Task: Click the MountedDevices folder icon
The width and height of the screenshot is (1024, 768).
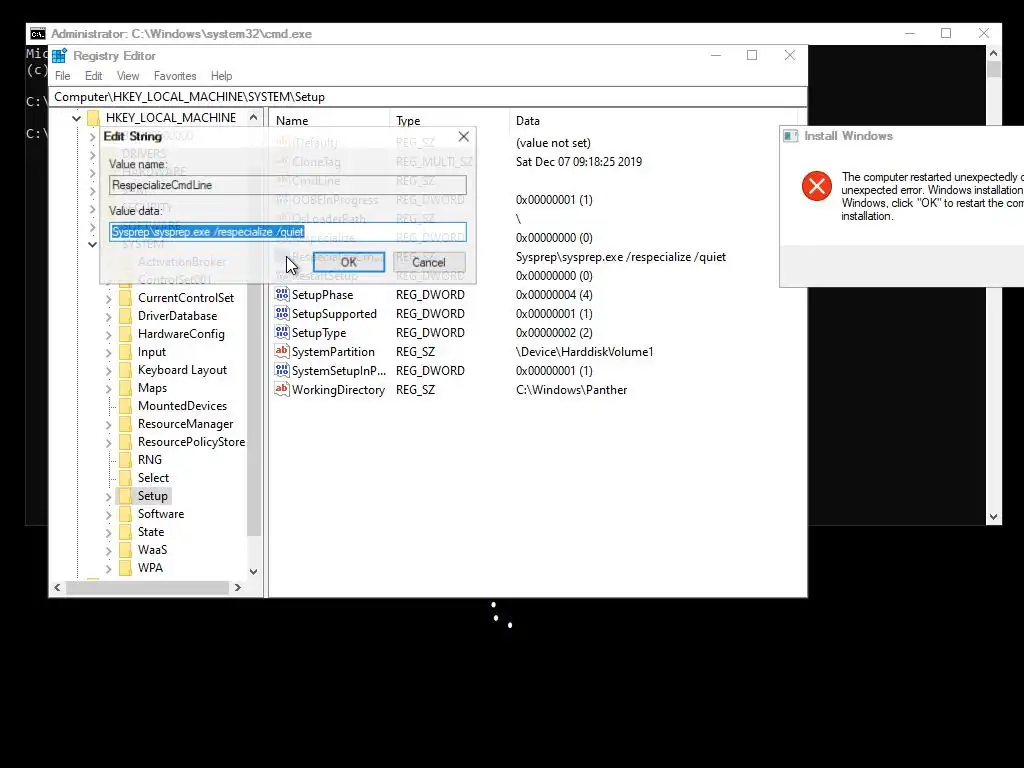Action: point(125,406)
